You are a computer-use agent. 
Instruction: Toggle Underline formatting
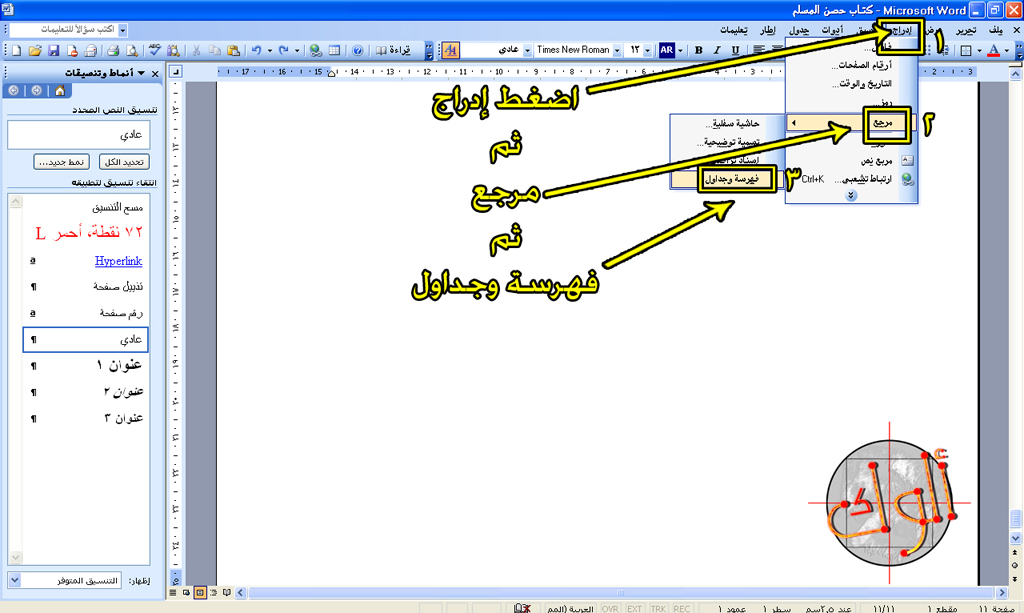click(736, 50)
